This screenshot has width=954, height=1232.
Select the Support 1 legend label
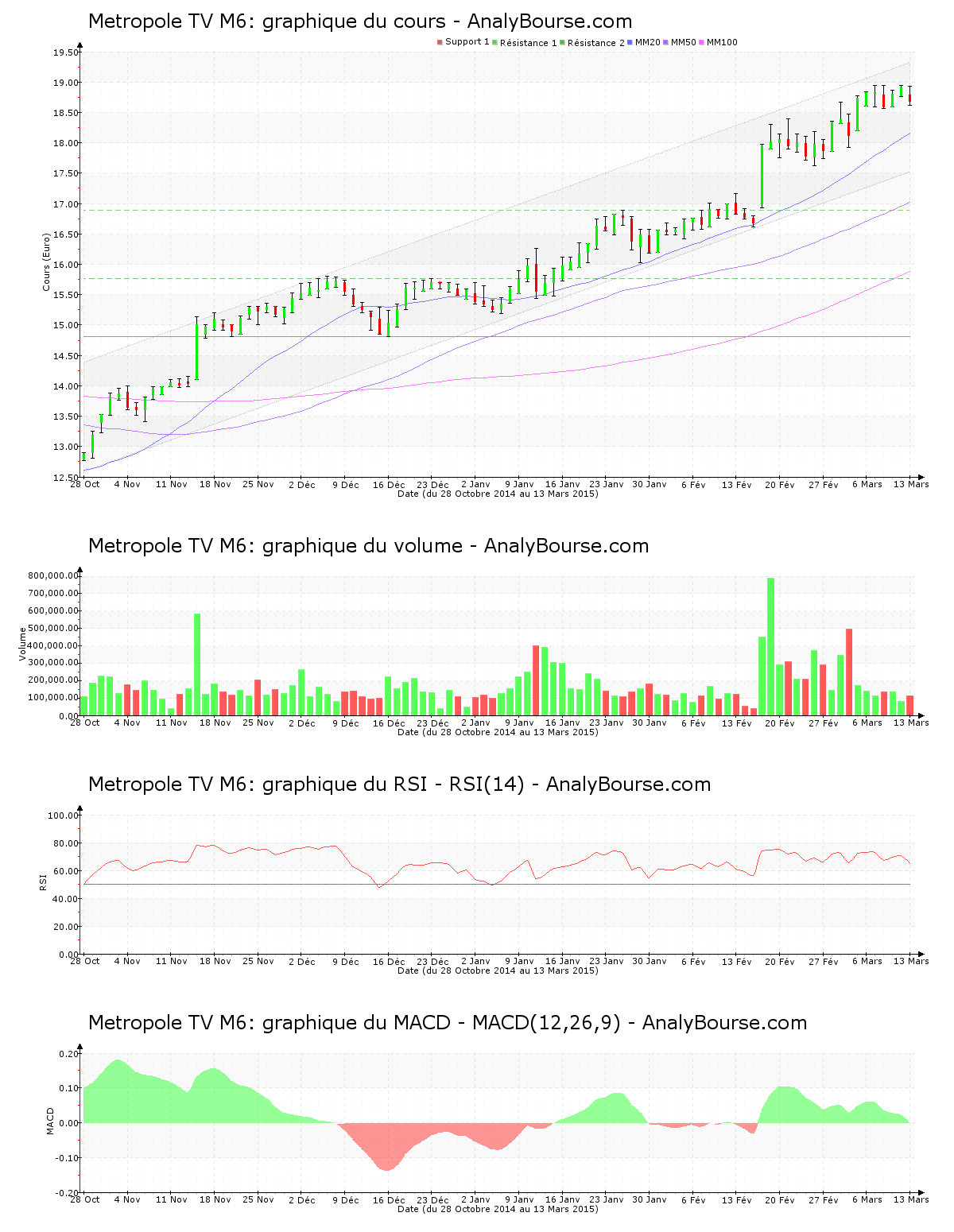point(467,42)
